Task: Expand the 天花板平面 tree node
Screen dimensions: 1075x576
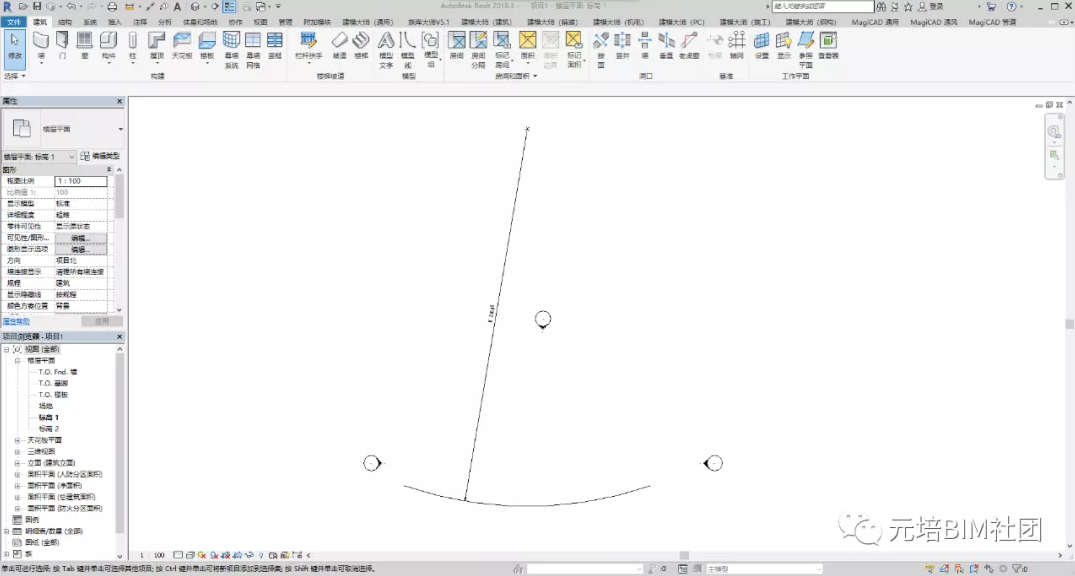Action: 17,440
